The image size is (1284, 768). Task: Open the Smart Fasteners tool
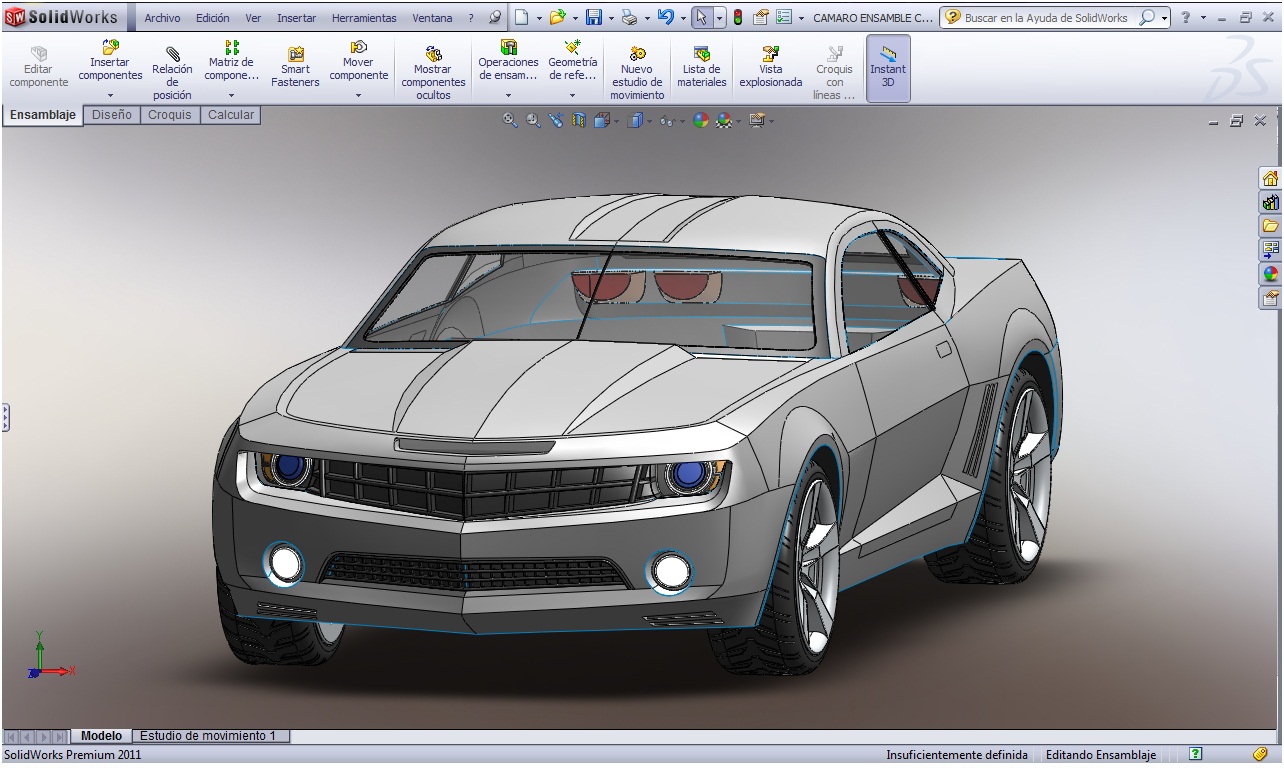295,65
